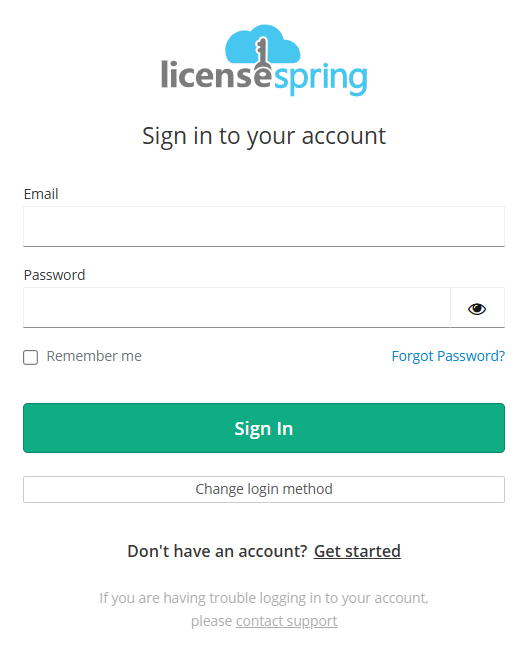Click the green Sign In button
Screen dimensions: 529x645
click(264, 428)
